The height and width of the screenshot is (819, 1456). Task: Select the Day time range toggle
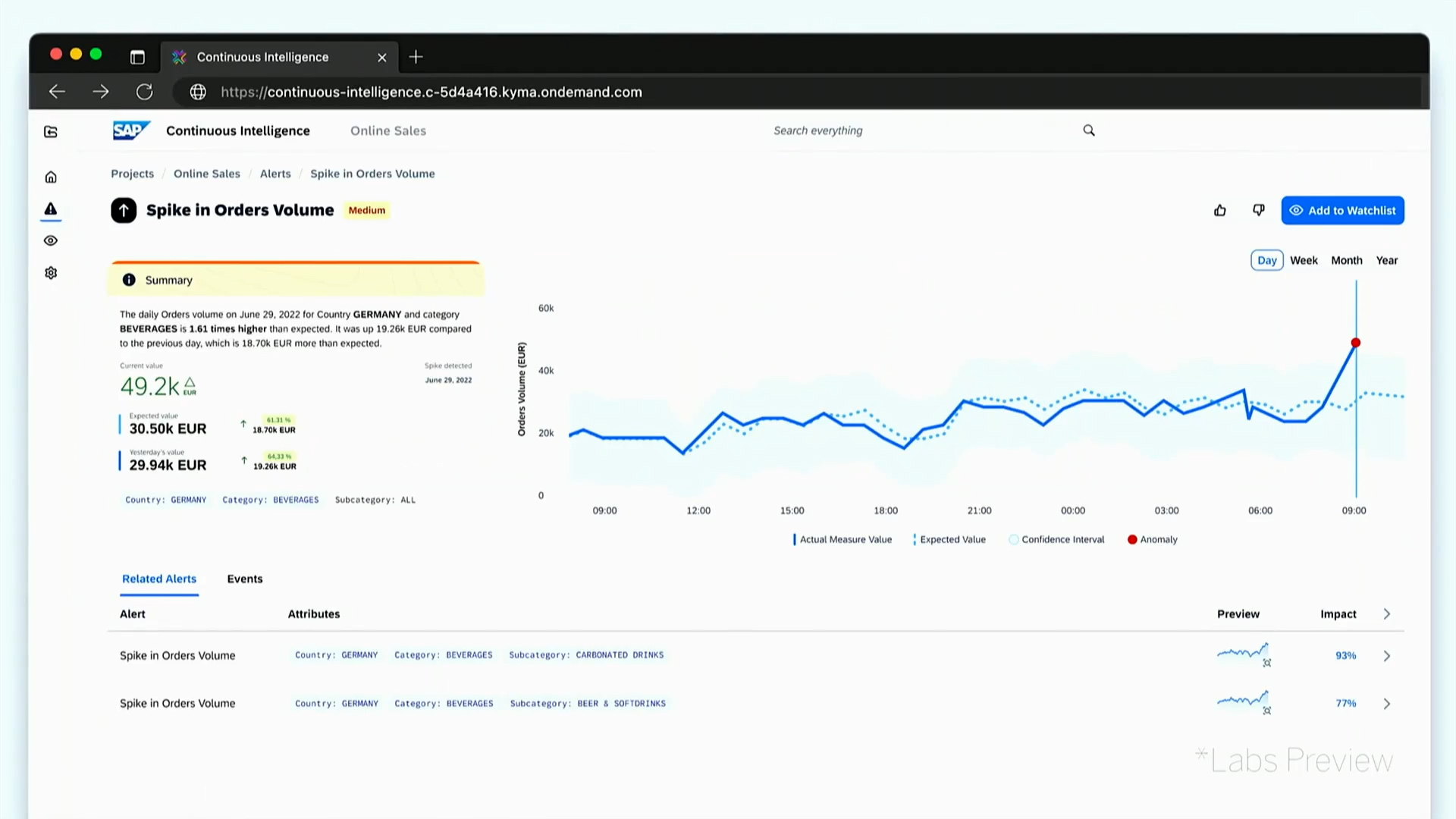tap(1266, 260)
